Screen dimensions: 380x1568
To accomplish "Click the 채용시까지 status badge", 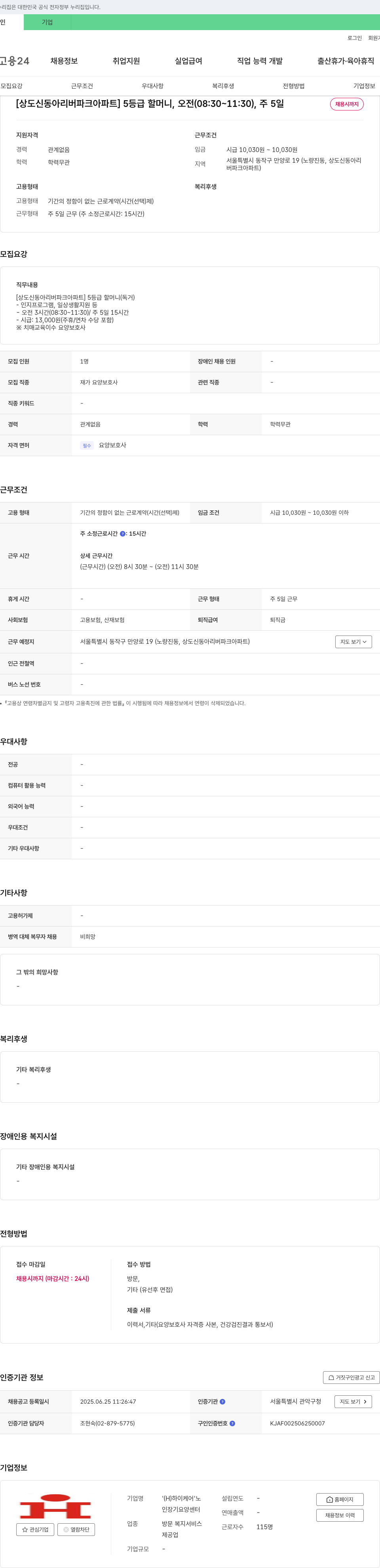I will 346,104.
